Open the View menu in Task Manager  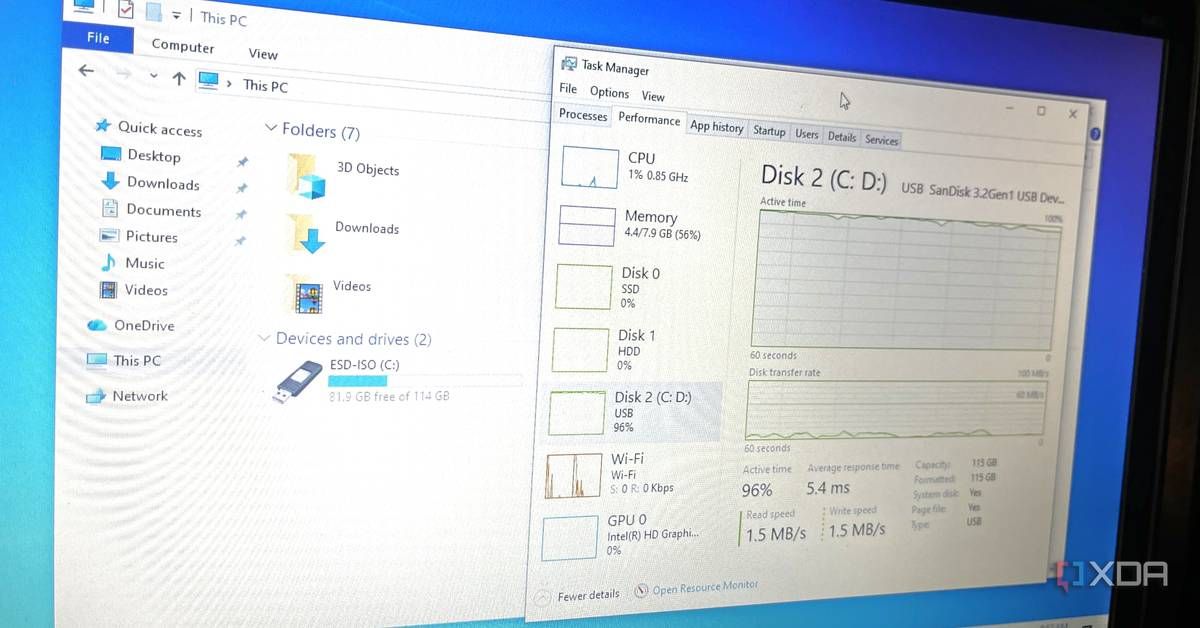click(x=653, y=96)
